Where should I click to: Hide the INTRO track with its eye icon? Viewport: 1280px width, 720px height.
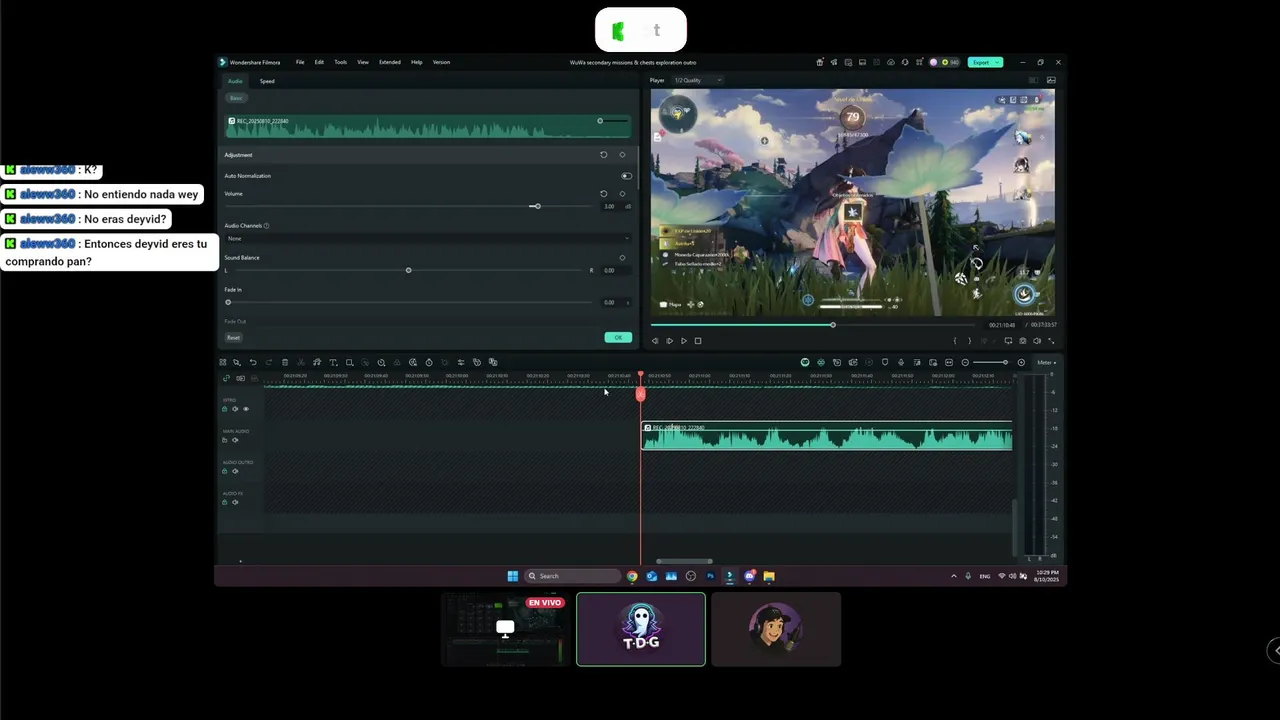(246, 409)
